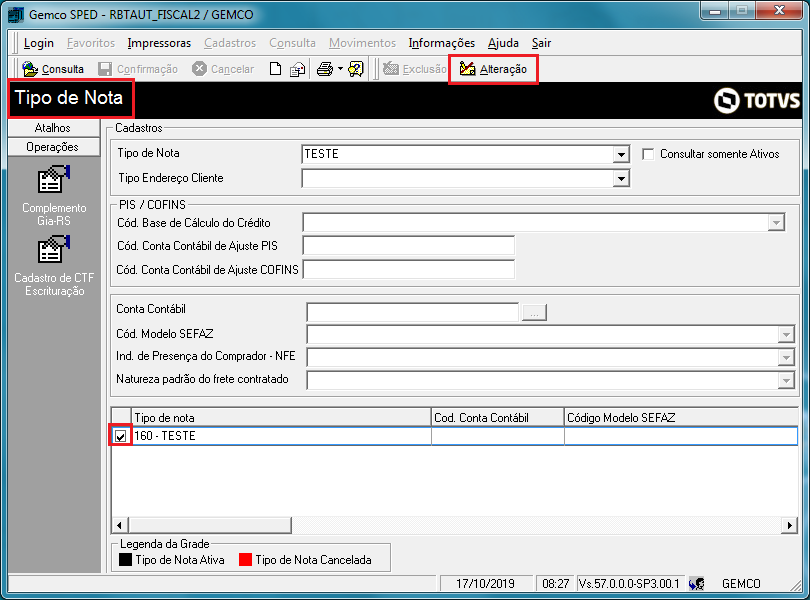Toggle Consultar somente Ativos checkbox

coord(648,154)
